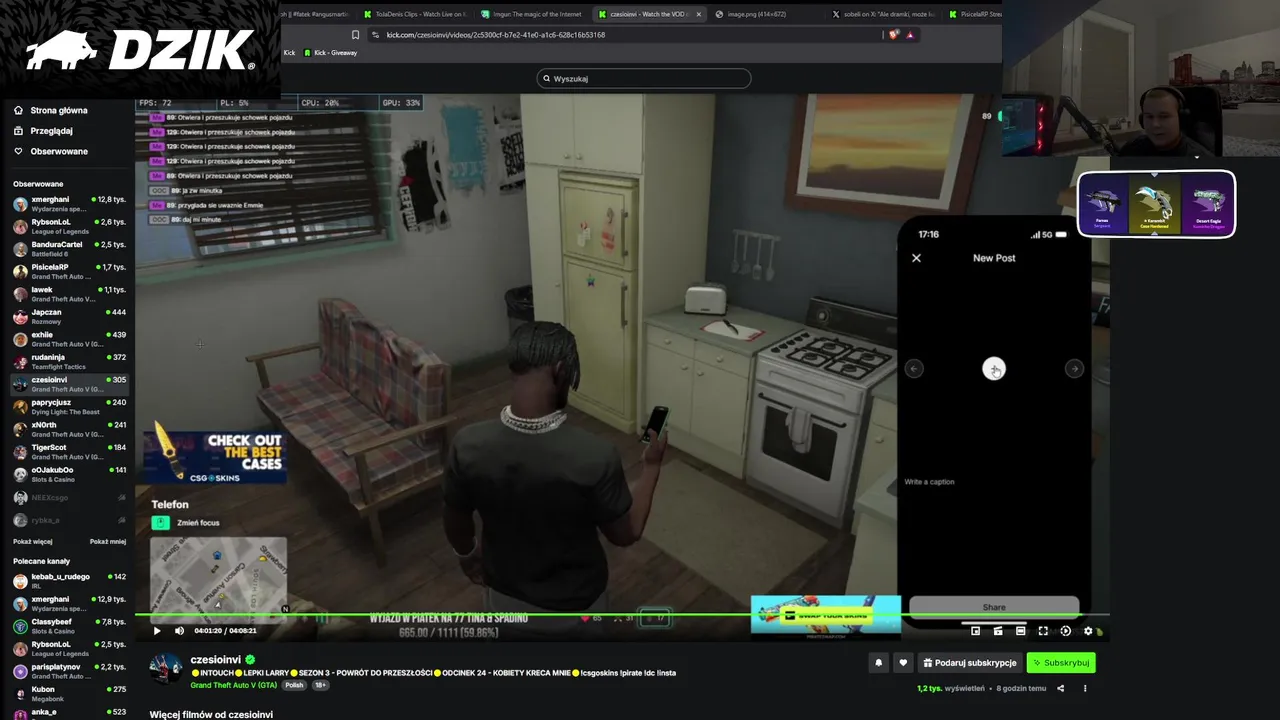Switch to sobelli on X browser tab

click(883, 14)
